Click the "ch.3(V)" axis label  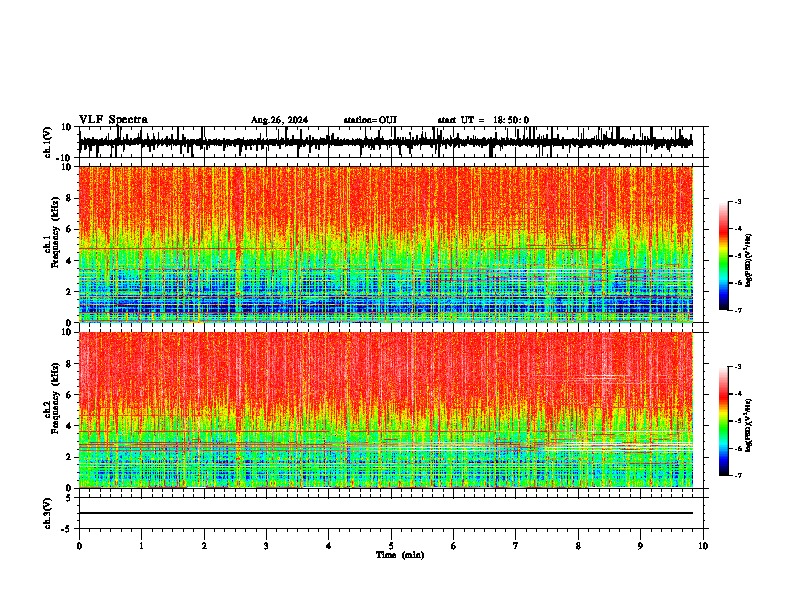48,513
